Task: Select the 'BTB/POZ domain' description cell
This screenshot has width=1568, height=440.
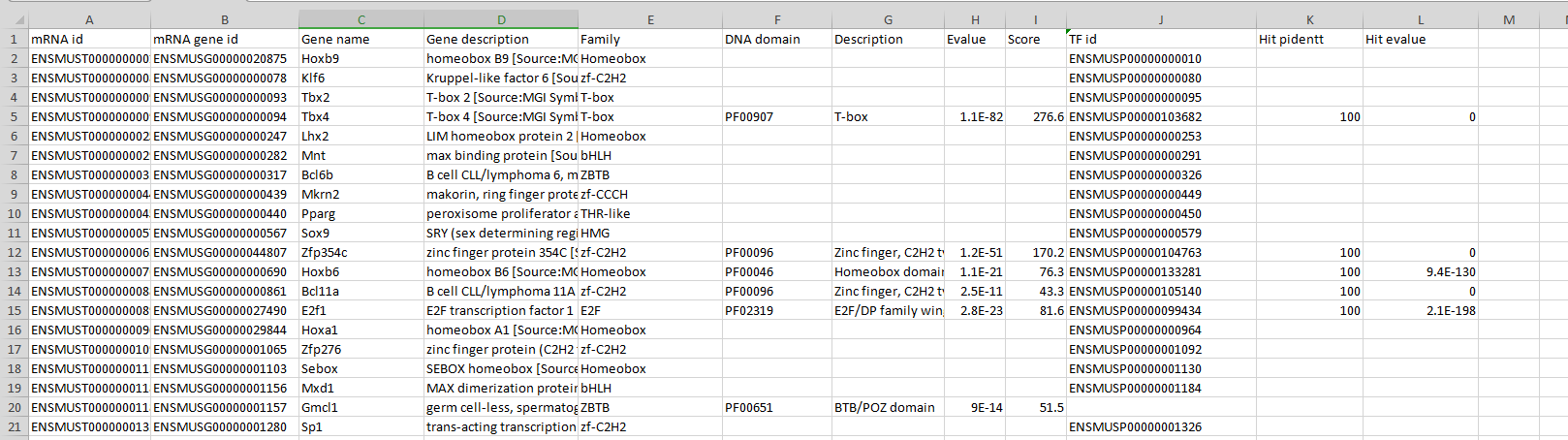Action: [888, 407]
